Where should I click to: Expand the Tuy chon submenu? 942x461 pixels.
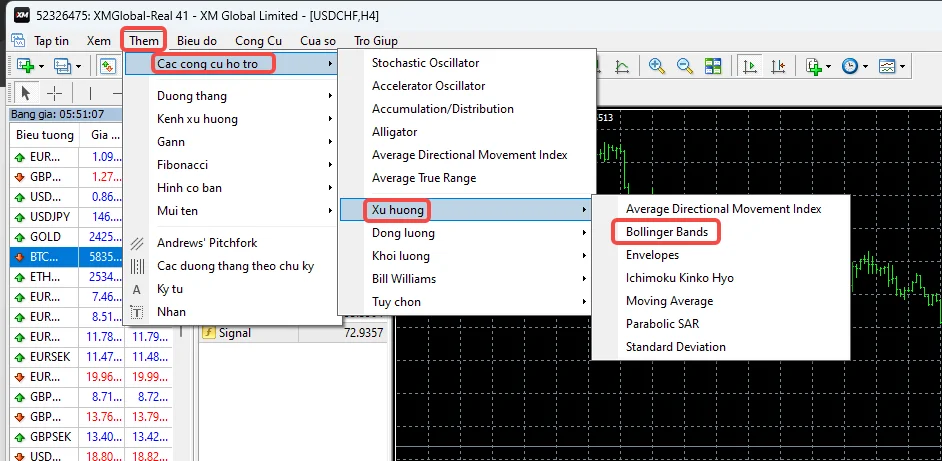[467, 302]
